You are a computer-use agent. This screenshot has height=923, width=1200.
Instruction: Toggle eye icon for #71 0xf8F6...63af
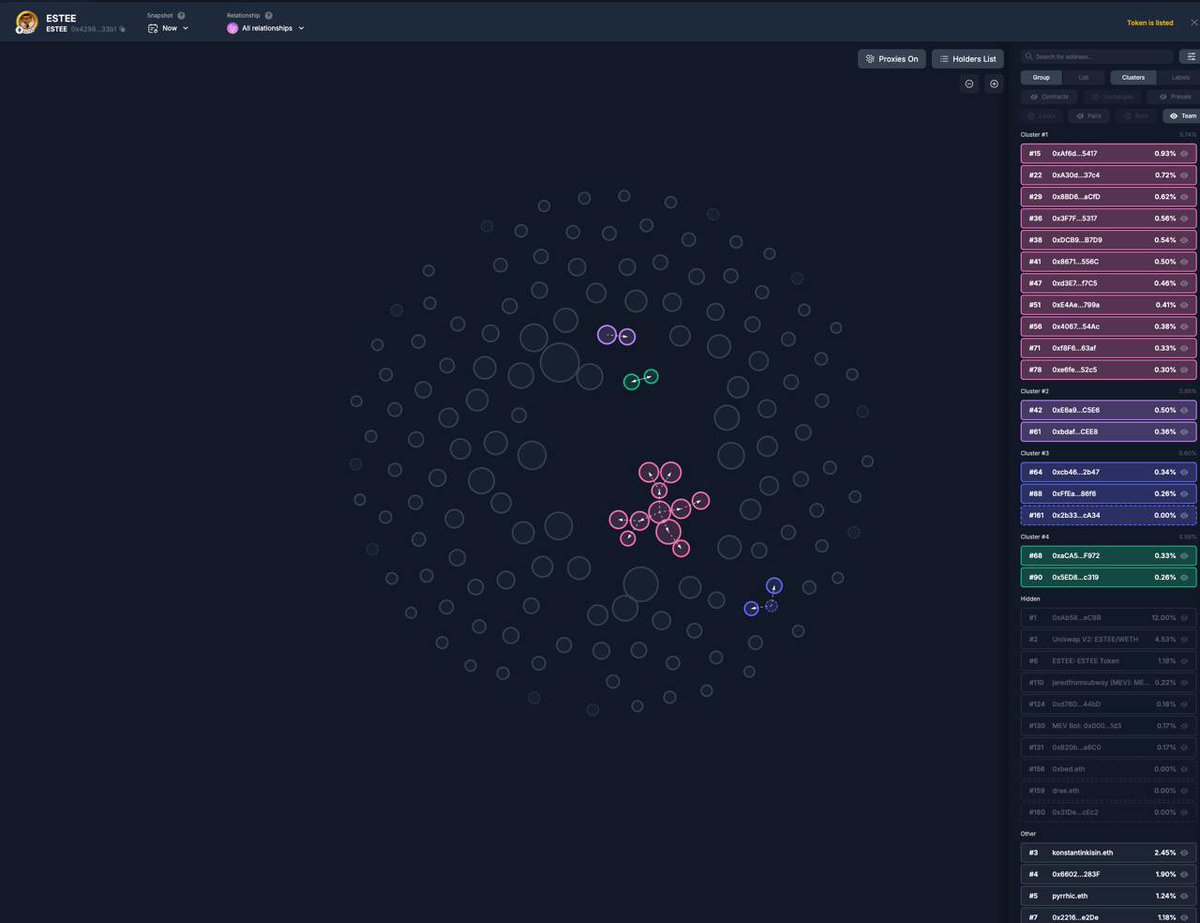coord(1184,348)
